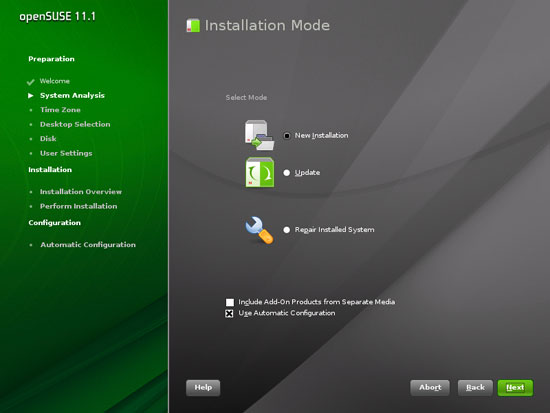Image resolution: width=550 pixels, height=413 pixels.
Task: Select Desktop Selection step in sidebar
Action: pos(75,124)
